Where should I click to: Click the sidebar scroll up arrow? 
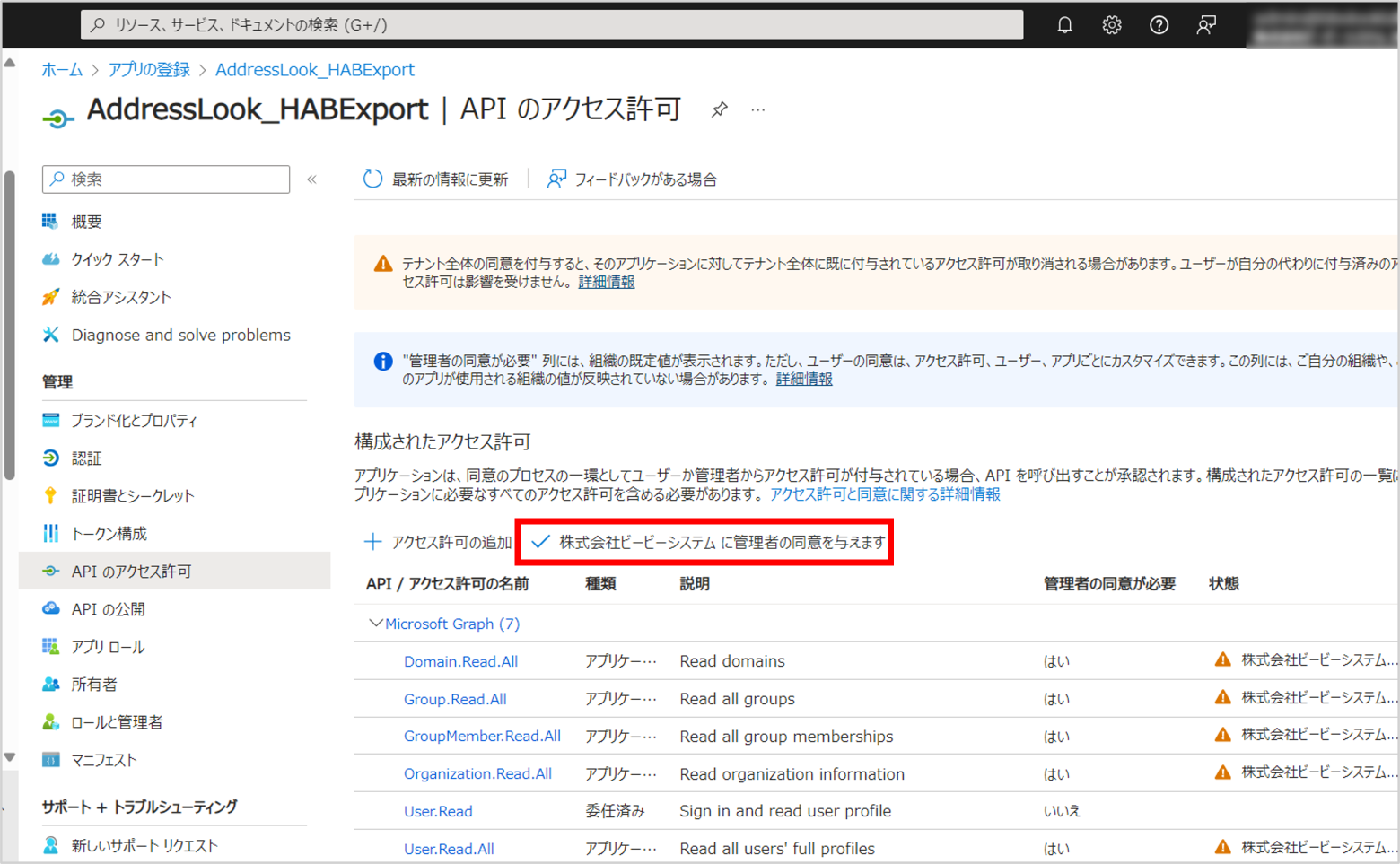point(10,63)
